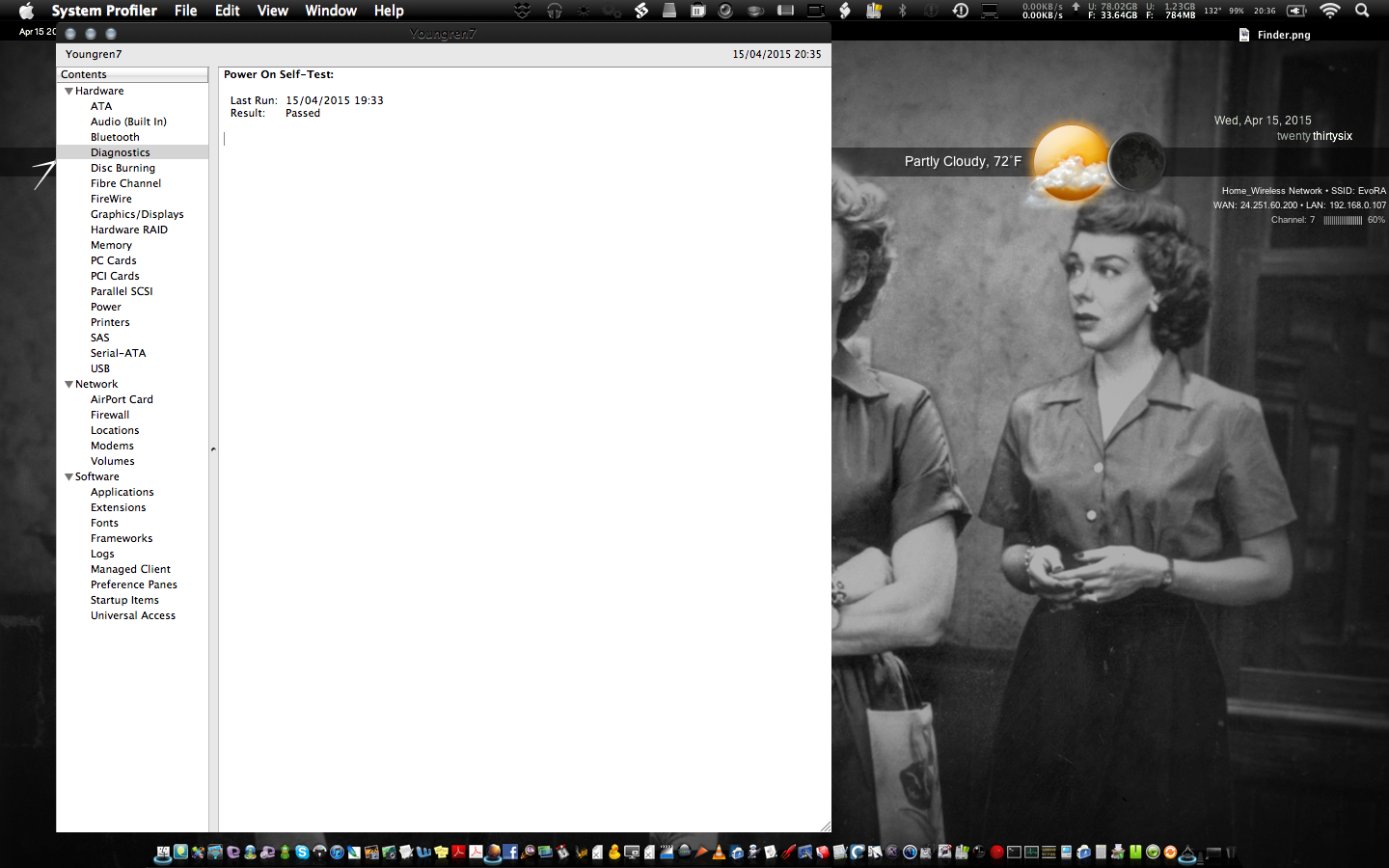Select Printers item
The image size is (1389, 868).
(110, 322)
